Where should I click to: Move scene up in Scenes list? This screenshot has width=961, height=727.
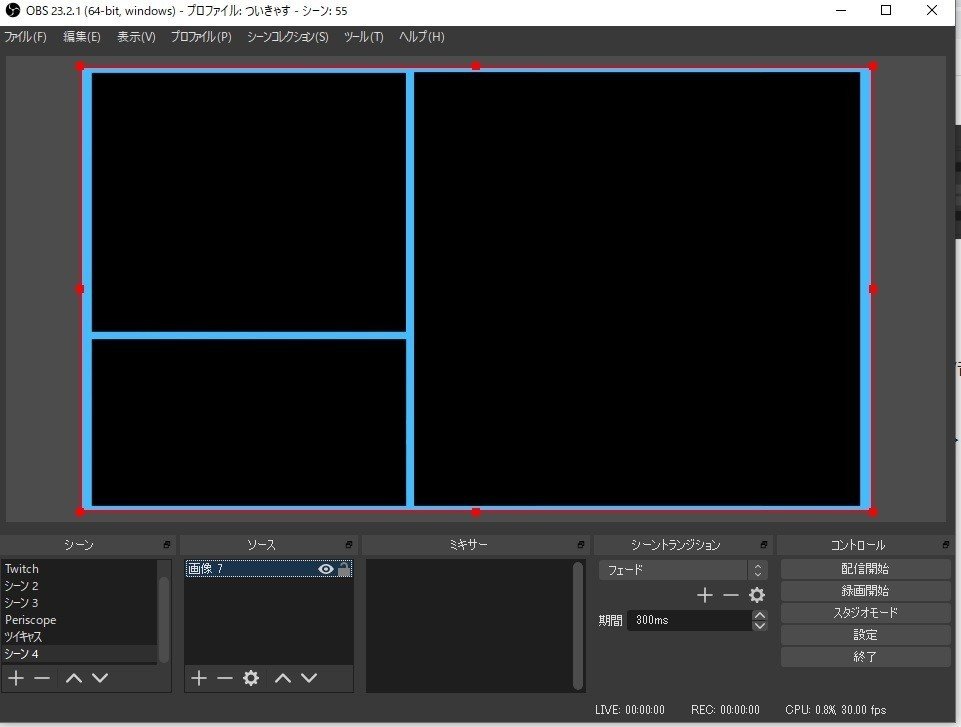click(x=74, y=678)
